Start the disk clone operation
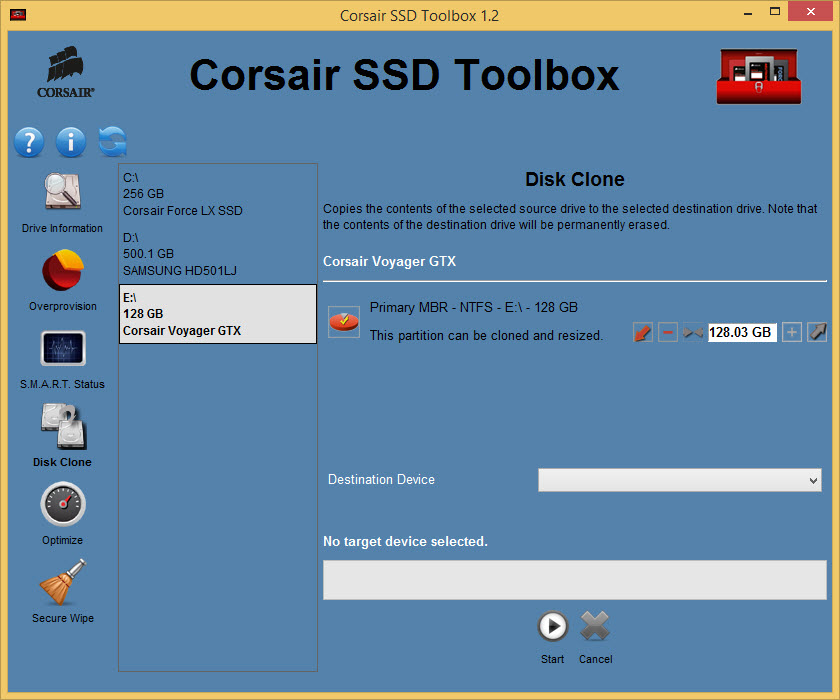Viewport: 840px width, 700px height. pyautogui.click(x=553, y=627)
